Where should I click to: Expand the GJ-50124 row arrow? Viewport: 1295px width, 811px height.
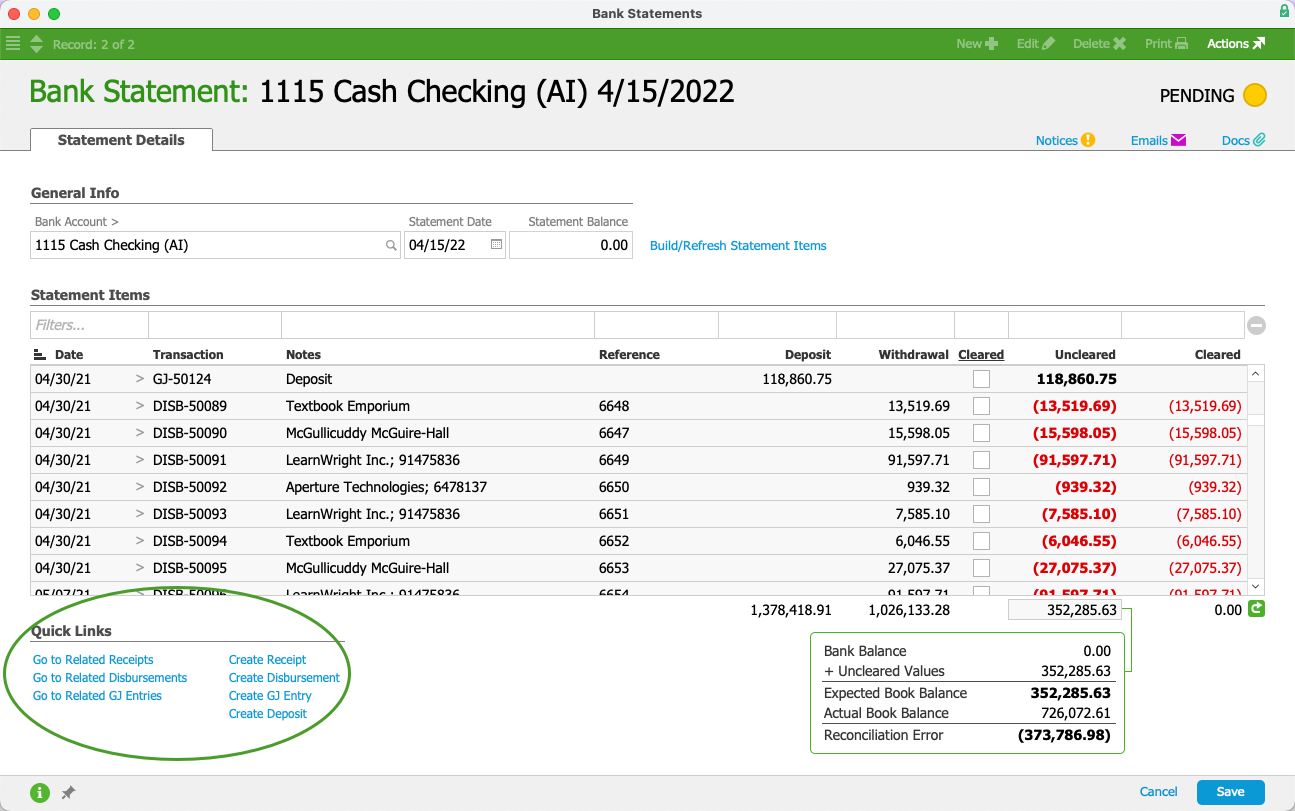[x=140, y=380]
